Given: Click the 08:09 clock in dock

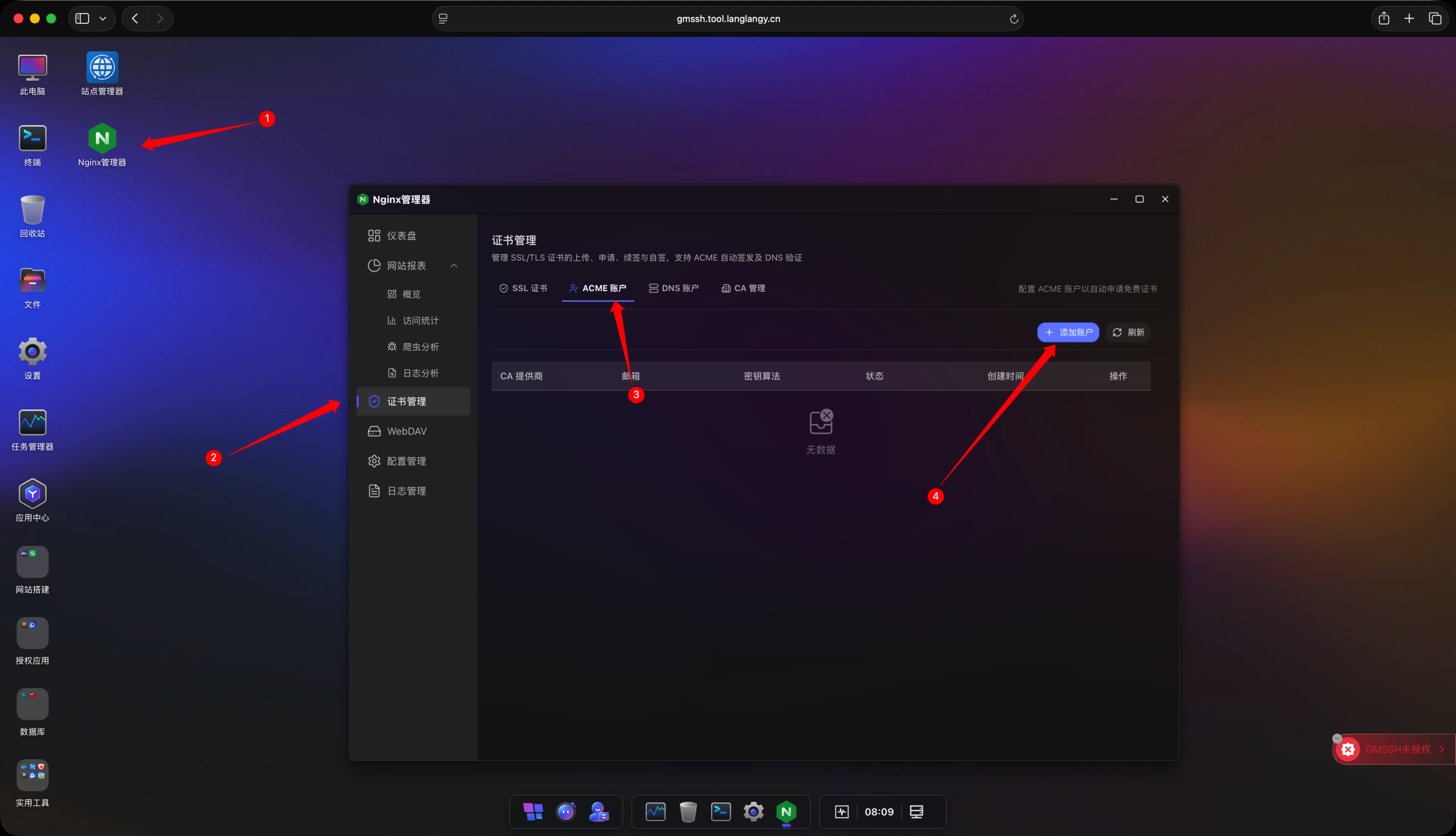Looking at the screenshot, I should tap(879, 812).
